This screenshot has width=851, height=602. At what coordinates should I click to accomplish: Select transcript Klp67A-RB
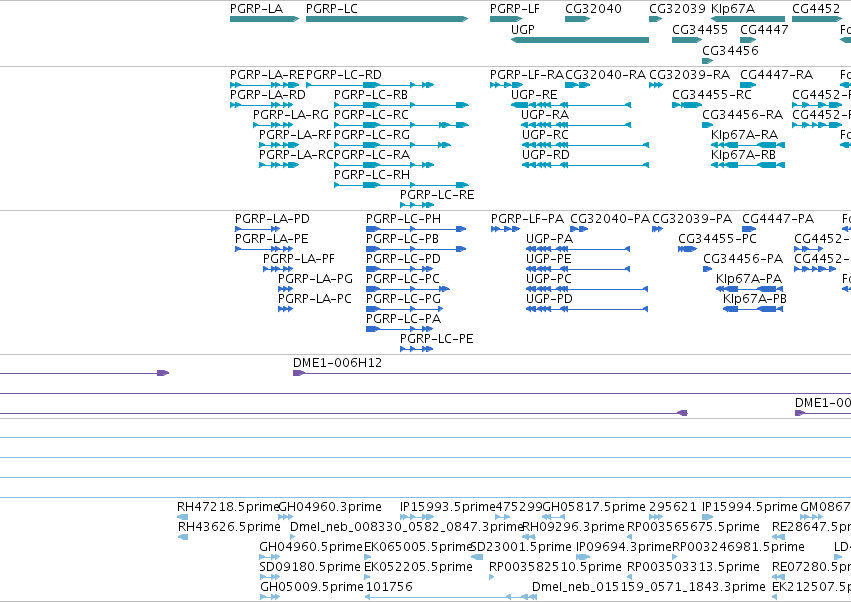pos(748,165)
